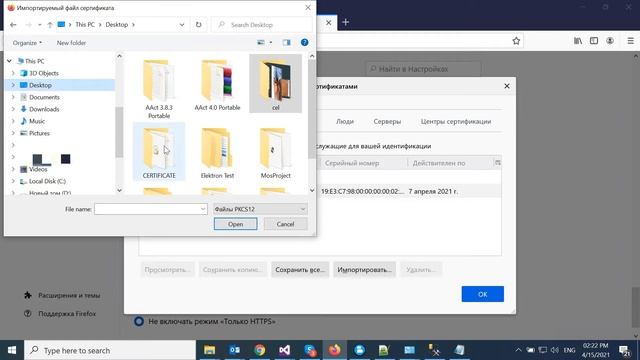Viewport: 640px width, 360px height.
Task: Switch to the Люди tab
Action: click(x=345, y=122)
